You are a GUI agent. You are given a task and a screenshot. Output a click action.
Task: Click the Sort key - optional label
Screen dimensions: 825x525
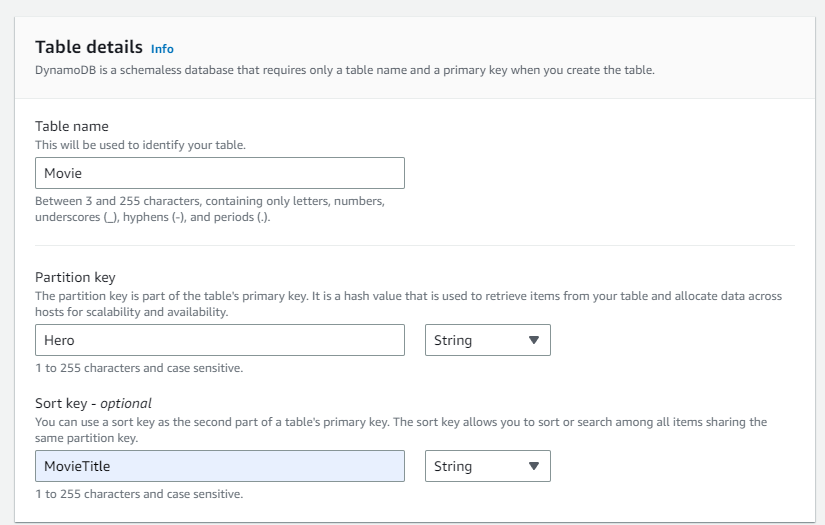[x=93, y=403]
